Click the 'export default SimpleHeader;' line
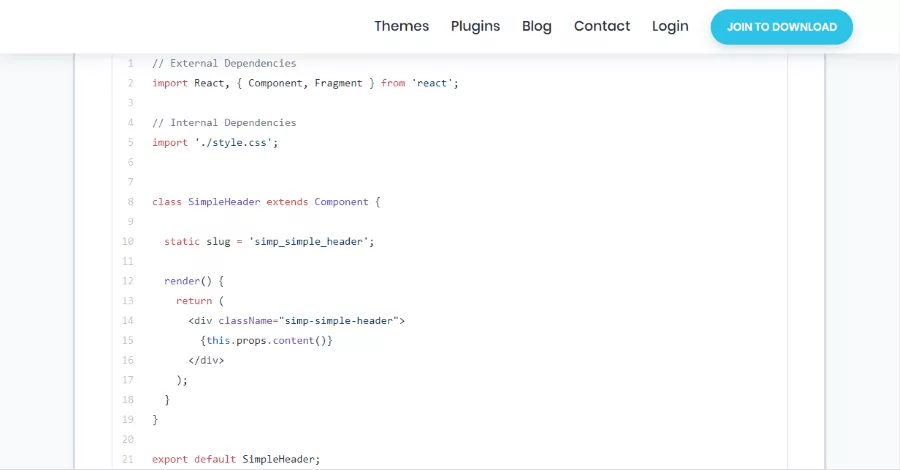 (236, 459)
